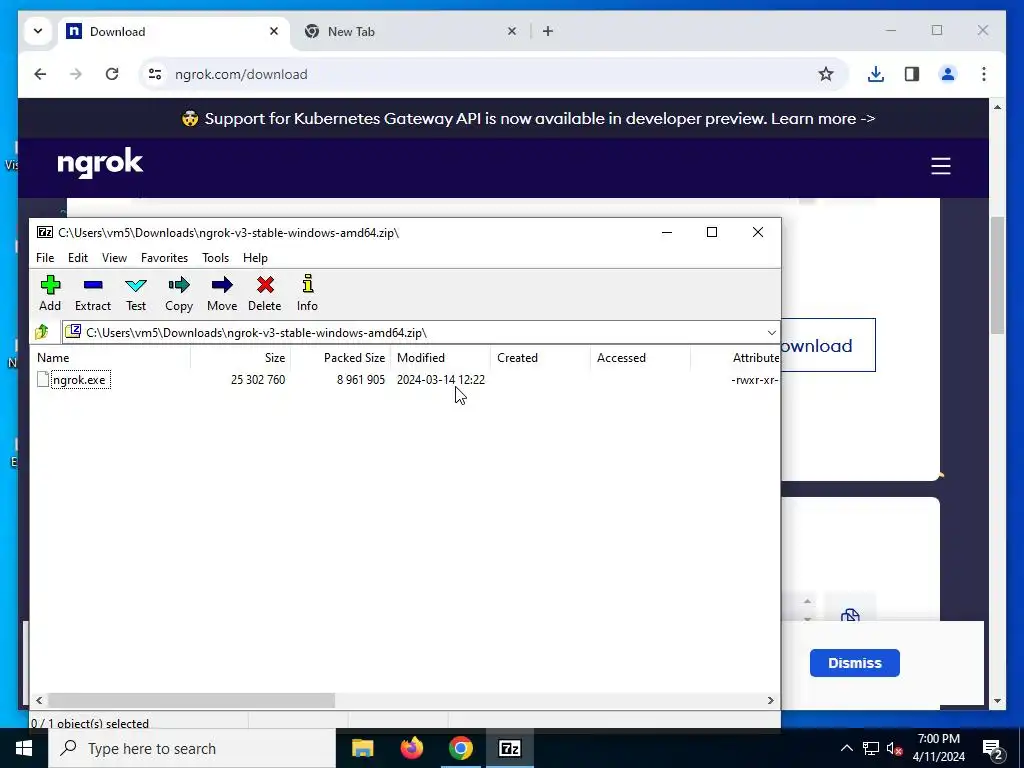Viewport: 1024px width, 768px height.
Task: Click the 25 302 760 size value
Action: [258, 379]
